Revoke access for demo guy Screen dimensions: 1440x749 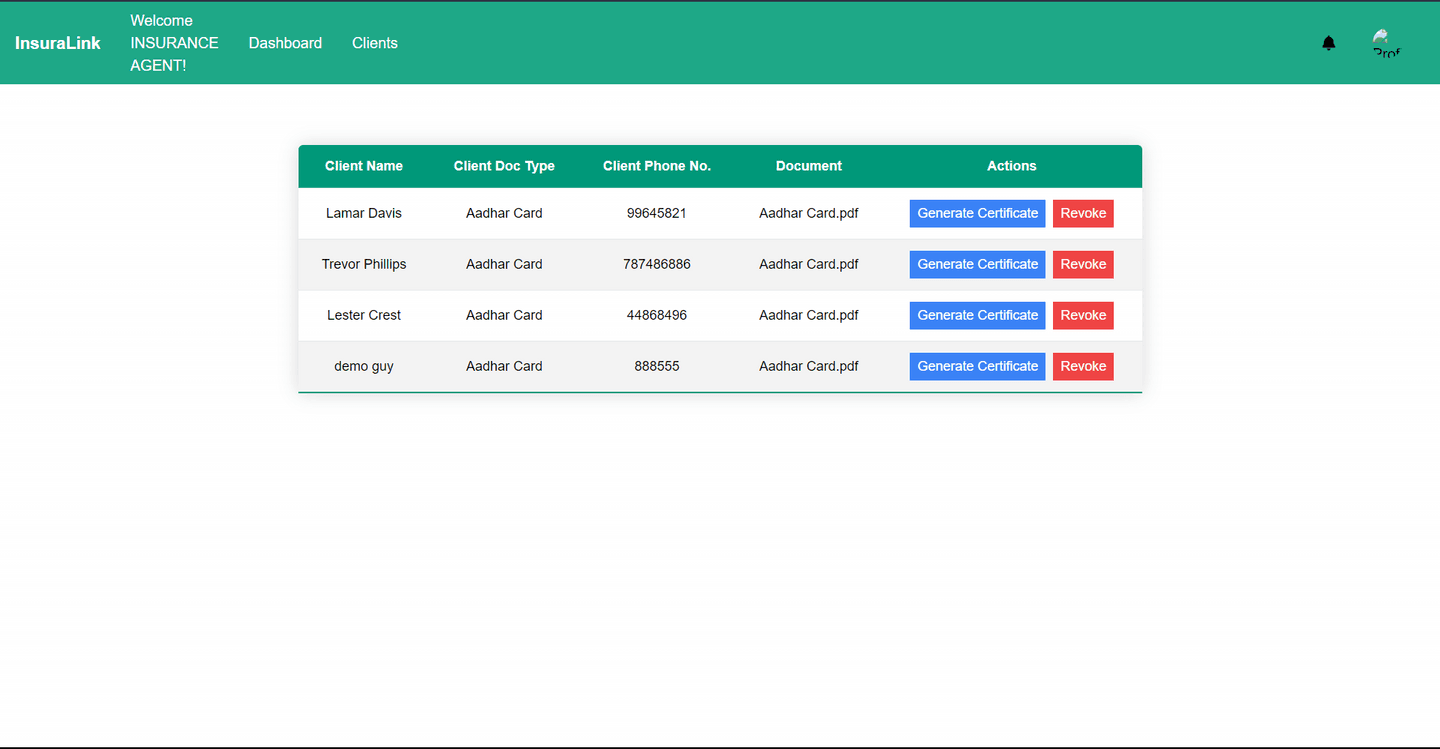pyautogui.click(x=1083, y=366)
